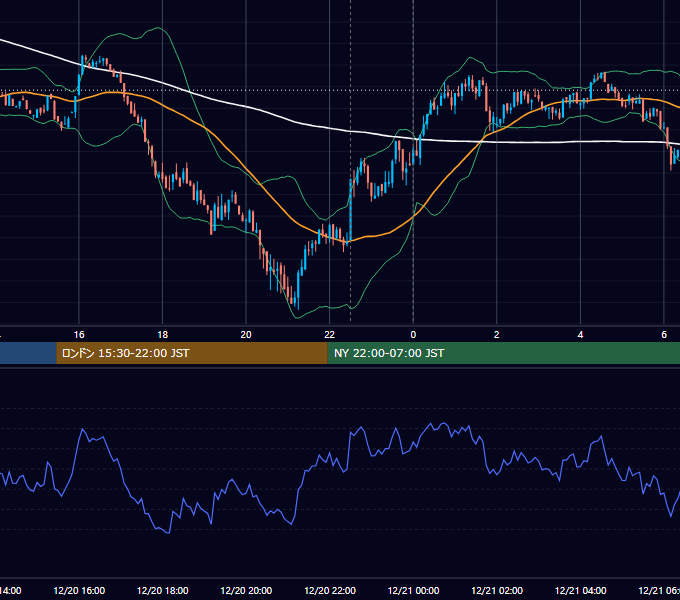680x600 pixels.
Task: Click the NY 22:00-07:00 JST session bar
Action: (x=503, y=353)
